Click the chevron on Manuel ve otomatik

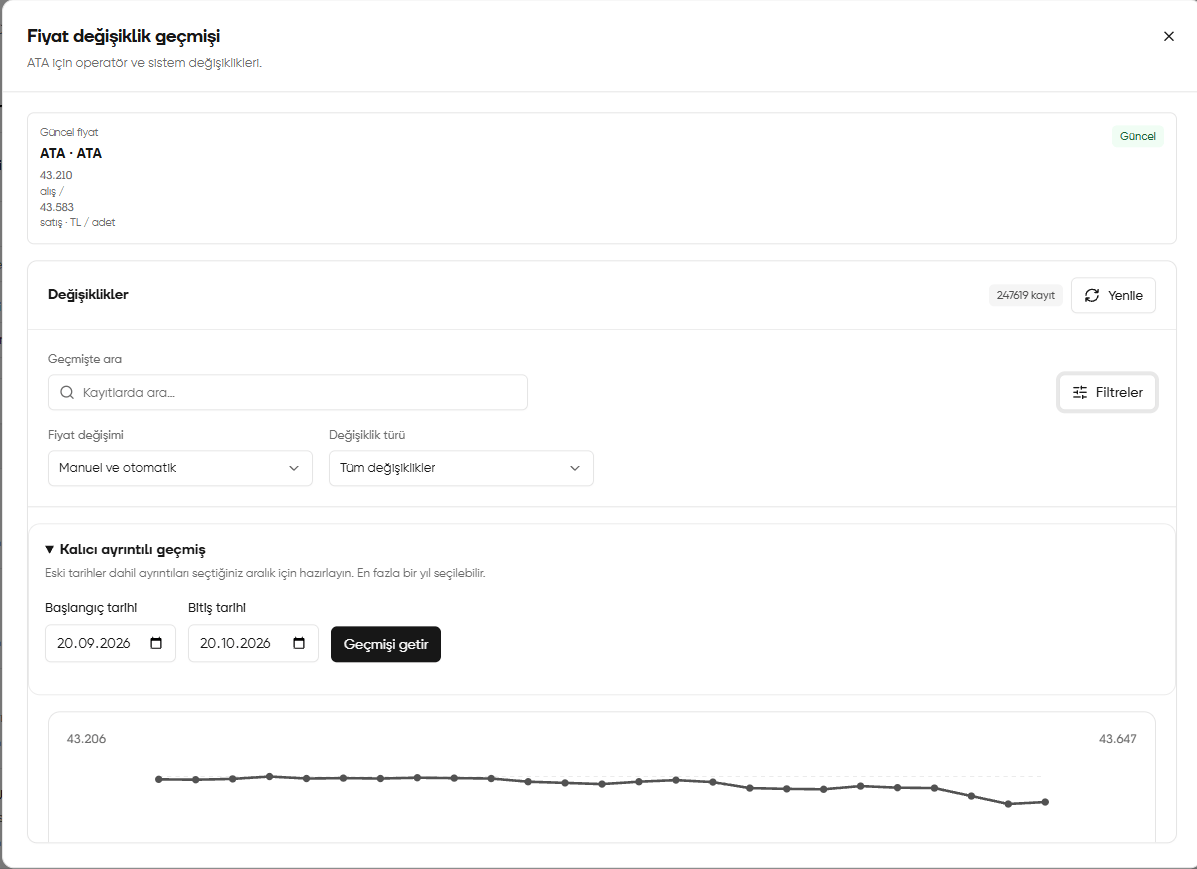tap(294, 468)
